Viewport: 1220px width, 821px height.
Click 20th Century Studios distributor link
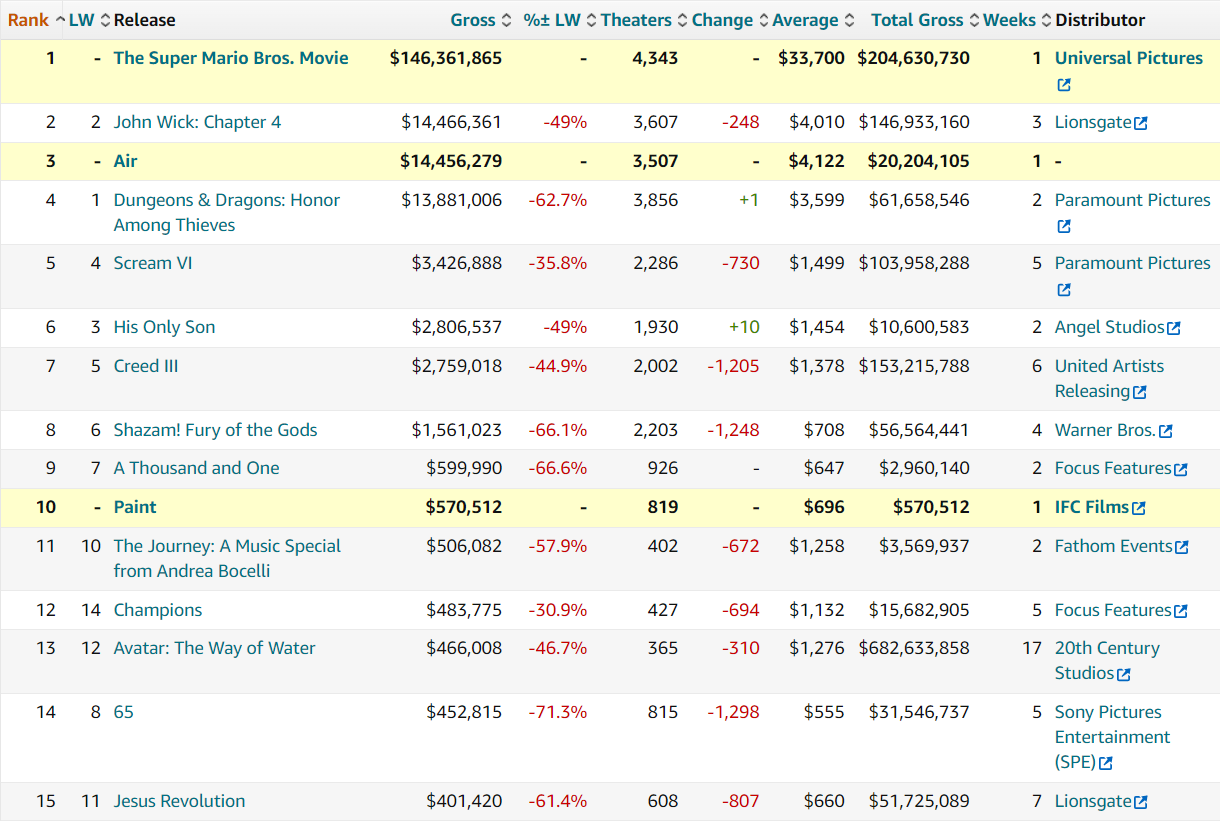(x=1107, y=660)
